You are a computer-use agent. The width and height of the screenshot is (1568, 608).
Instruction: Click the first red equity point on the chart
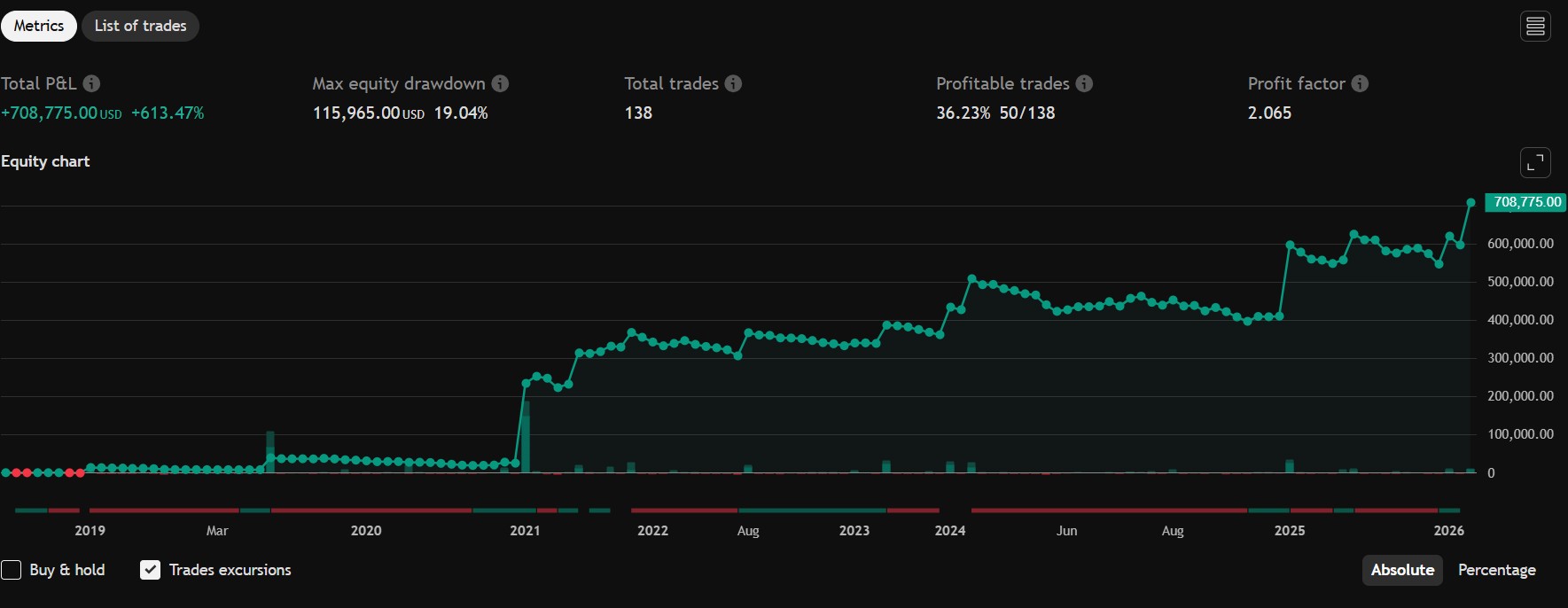[16, 472]
